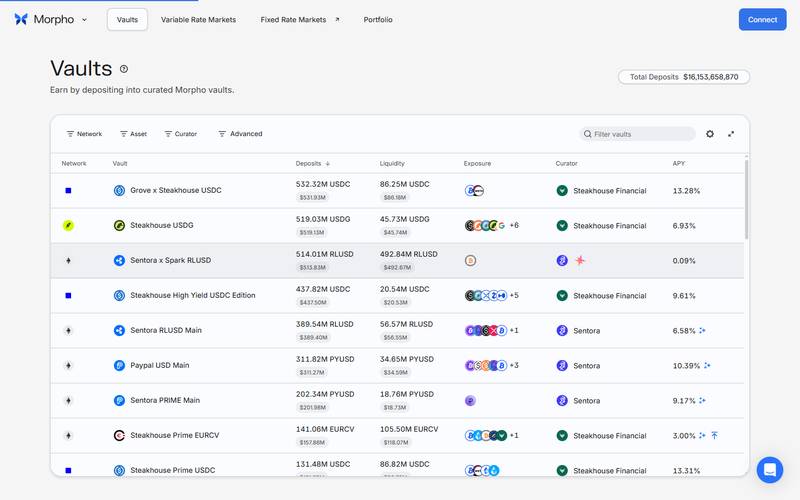Click rewards sparkle icon beside 10.39% APY
This screenshot has height=500, width=800.
click(x=707, y=365)
